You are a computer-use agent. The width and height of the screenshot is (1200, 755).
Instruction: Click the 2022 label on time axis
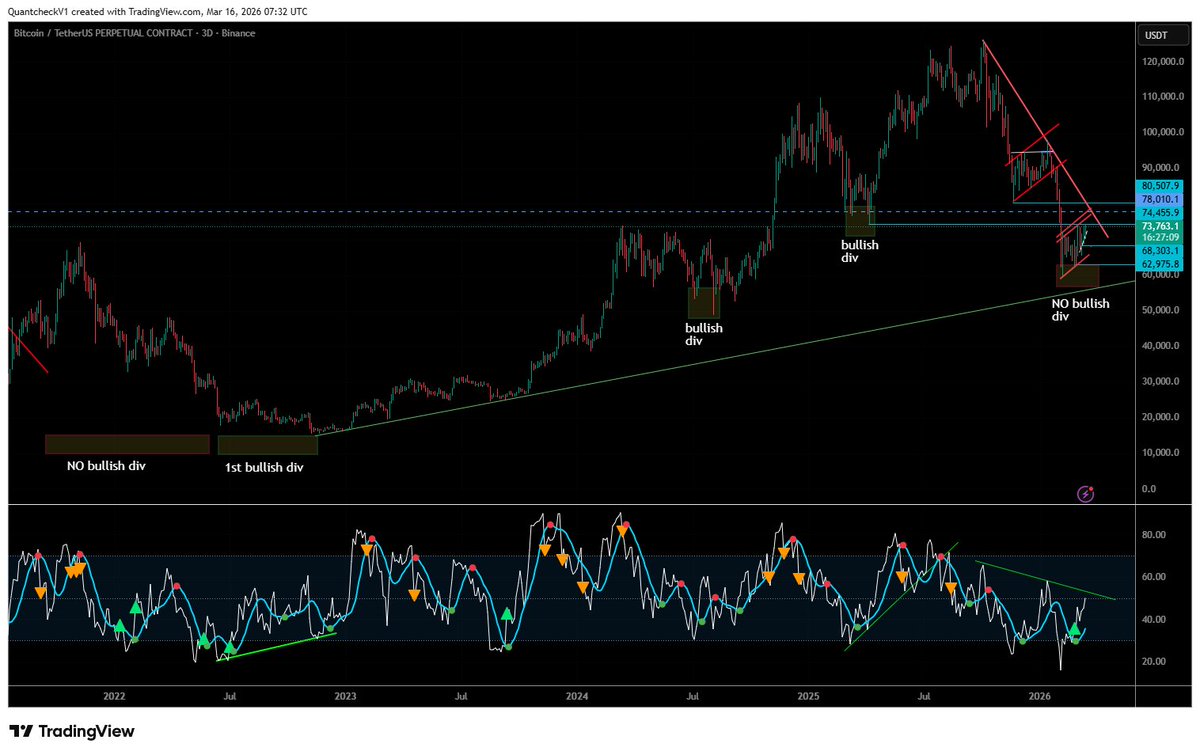114,694
